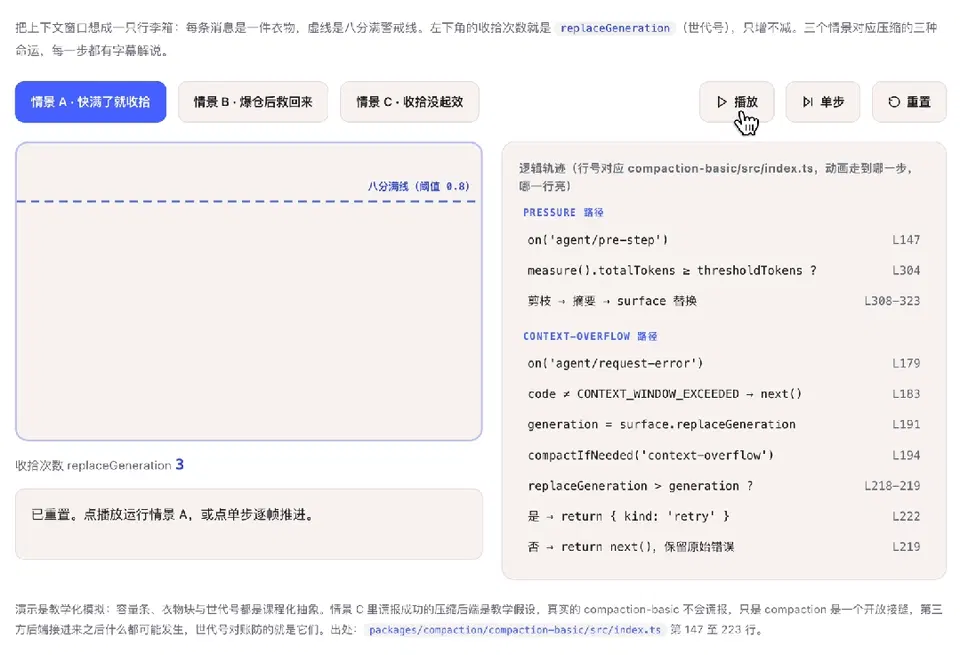Click the 剪枝 → 摘要 → surface 替换 line

(x=724, y=301)
